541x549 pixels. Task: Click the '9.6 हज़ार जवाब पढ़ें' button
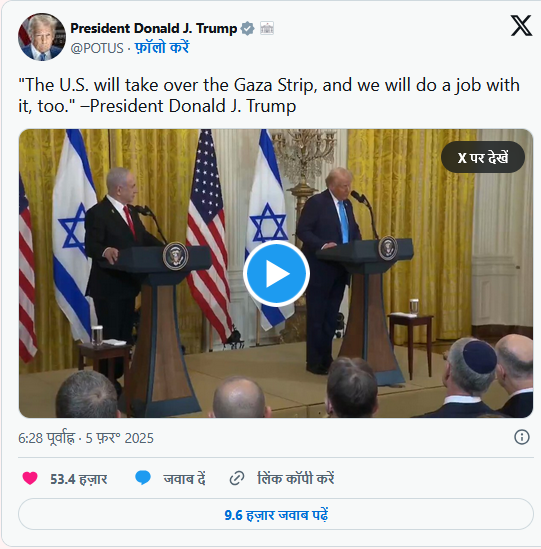[x=276, y=514]
